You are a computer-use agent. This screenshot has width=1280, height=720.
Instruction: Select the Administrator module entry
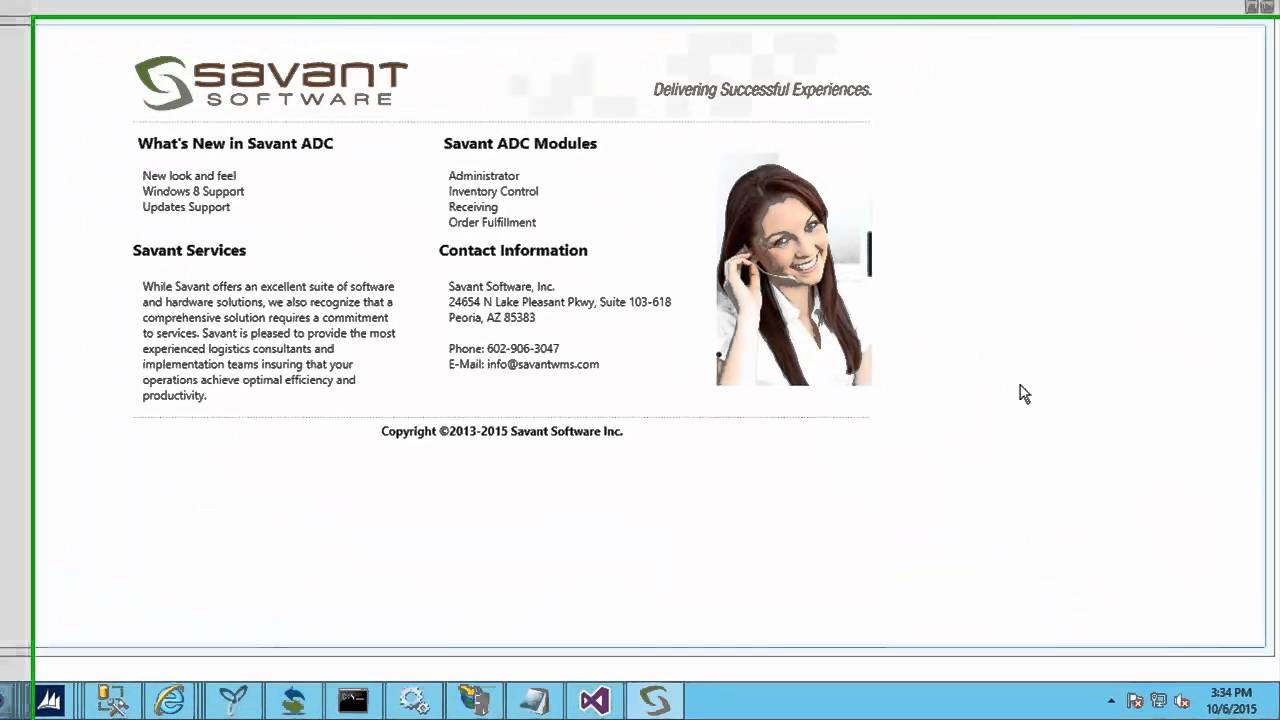click(x=484, y=176)
